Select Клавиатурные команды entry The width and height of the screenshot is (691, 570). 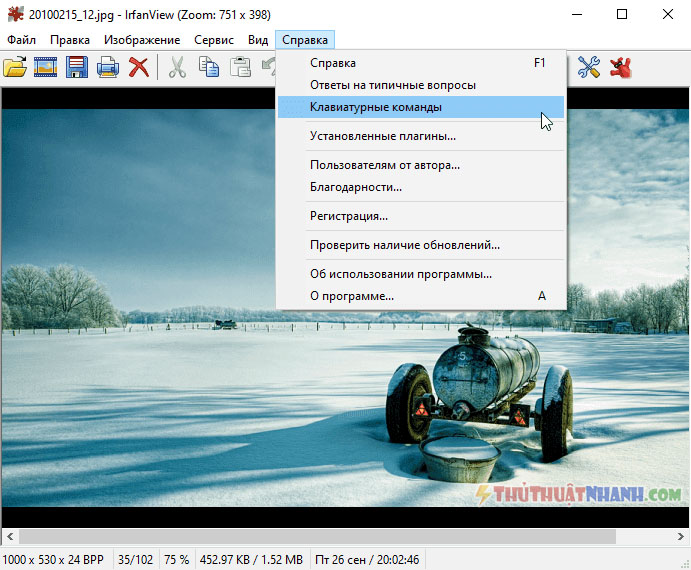[421, 107]
